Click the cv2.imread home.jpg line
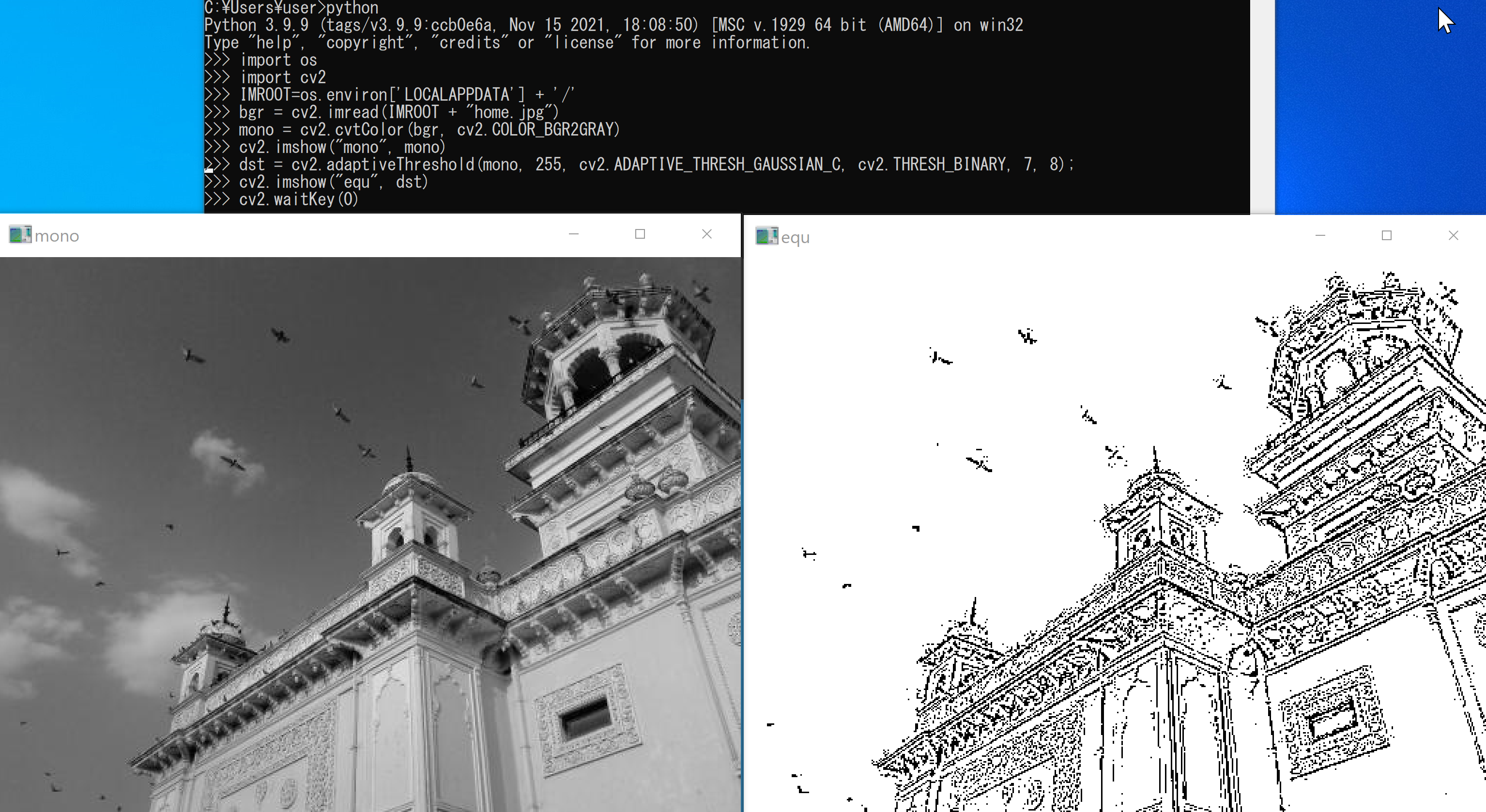This screenshot has height=812, width=1486. coord(382,112)
